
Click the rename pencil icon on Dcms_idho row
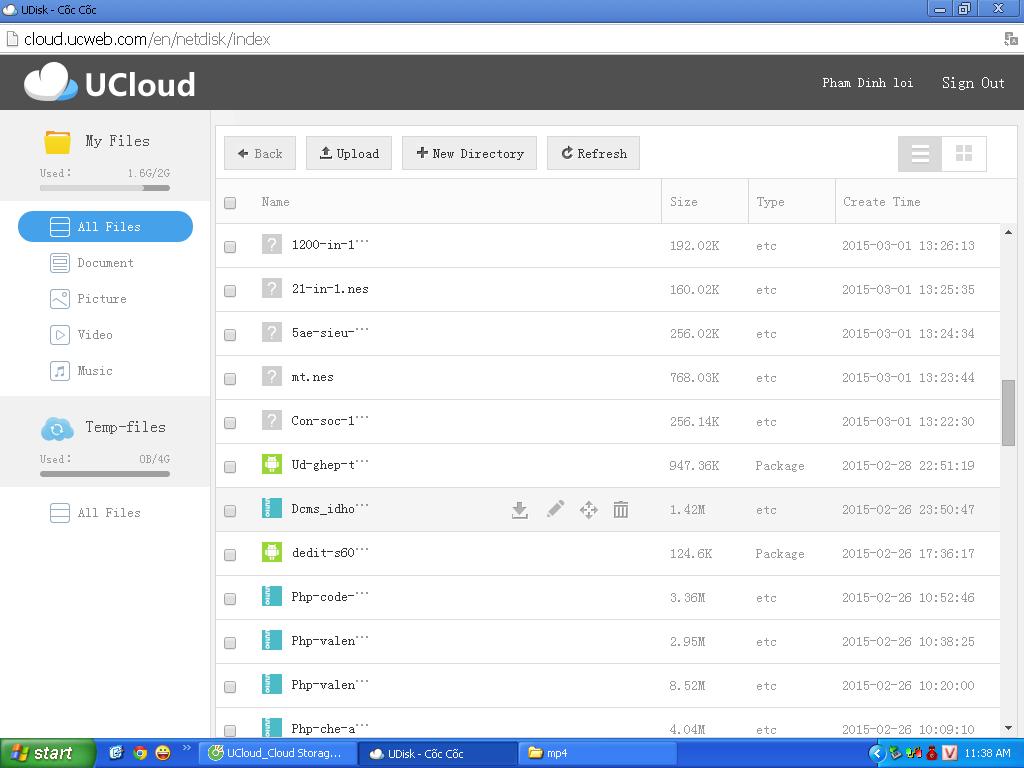pyautogui.click(x=555, y=510)
